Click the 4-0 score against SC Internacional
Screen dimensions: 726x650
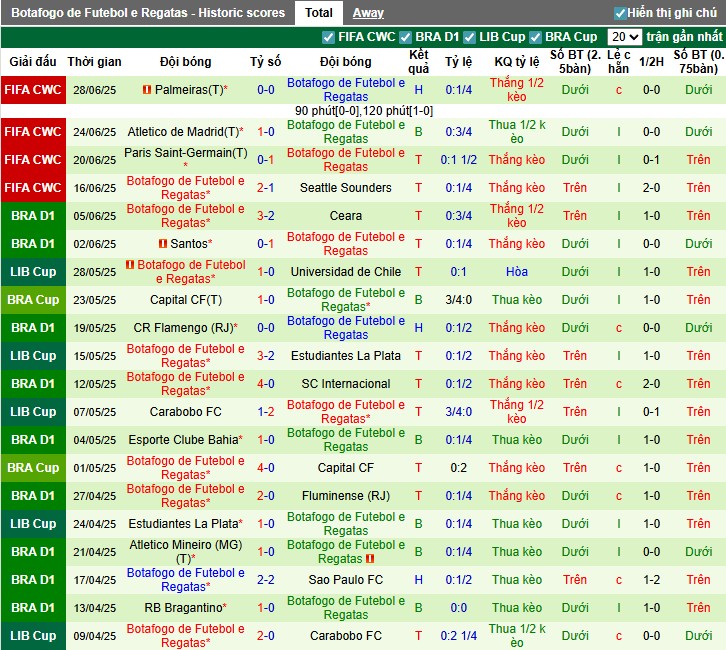(x=266, y=384)
